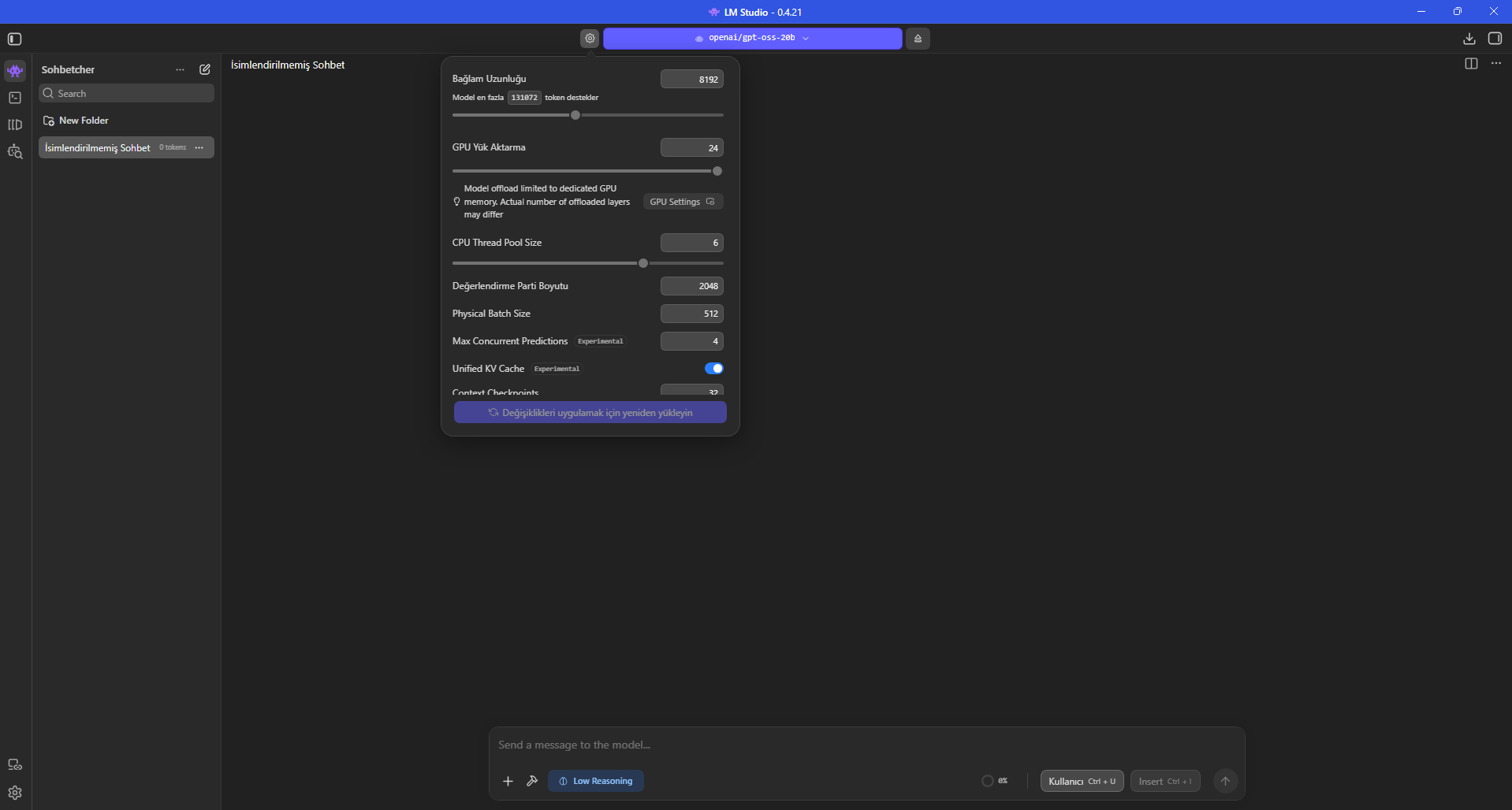This screenshot has width=1512, height=810.
Task: Click the Sohbetcher header label
Action: tap(68, 69)
